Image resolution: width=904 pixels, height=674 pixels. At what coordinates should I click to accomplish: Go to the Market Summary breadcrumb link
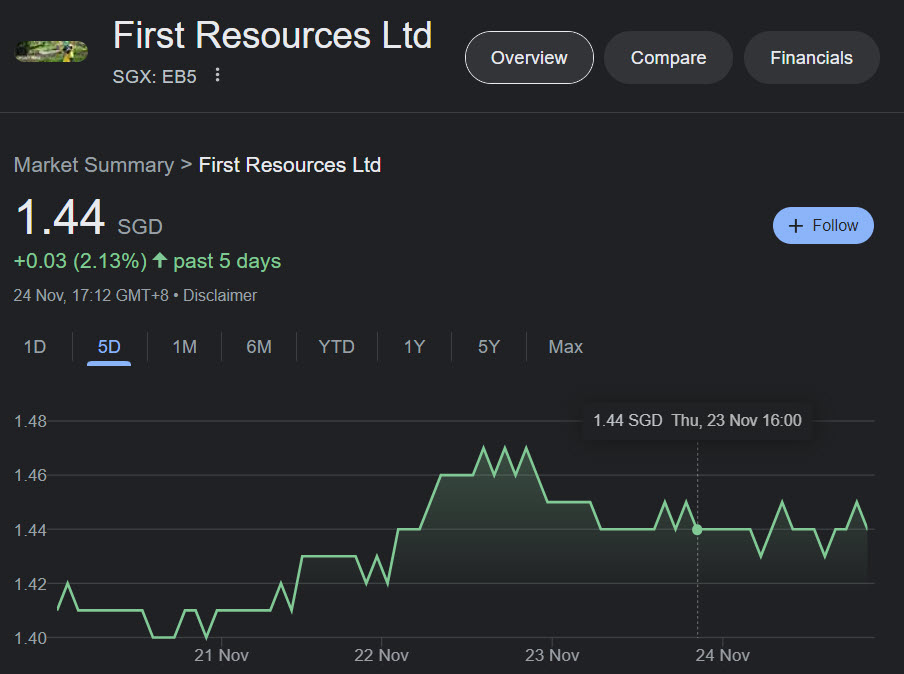point(94,165)
